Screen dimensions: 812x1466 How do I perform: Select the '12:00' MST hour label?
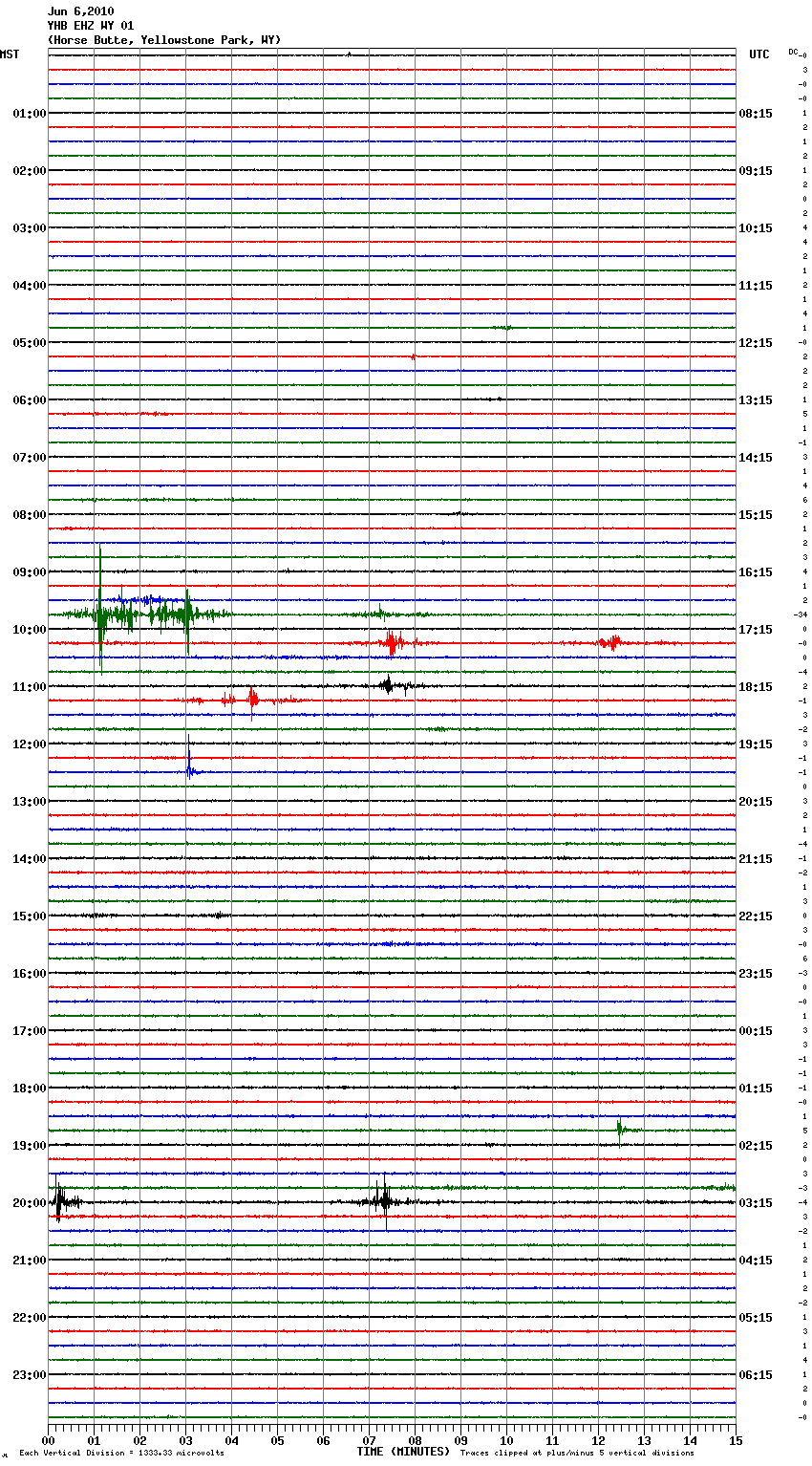click(x=29, y=744)
